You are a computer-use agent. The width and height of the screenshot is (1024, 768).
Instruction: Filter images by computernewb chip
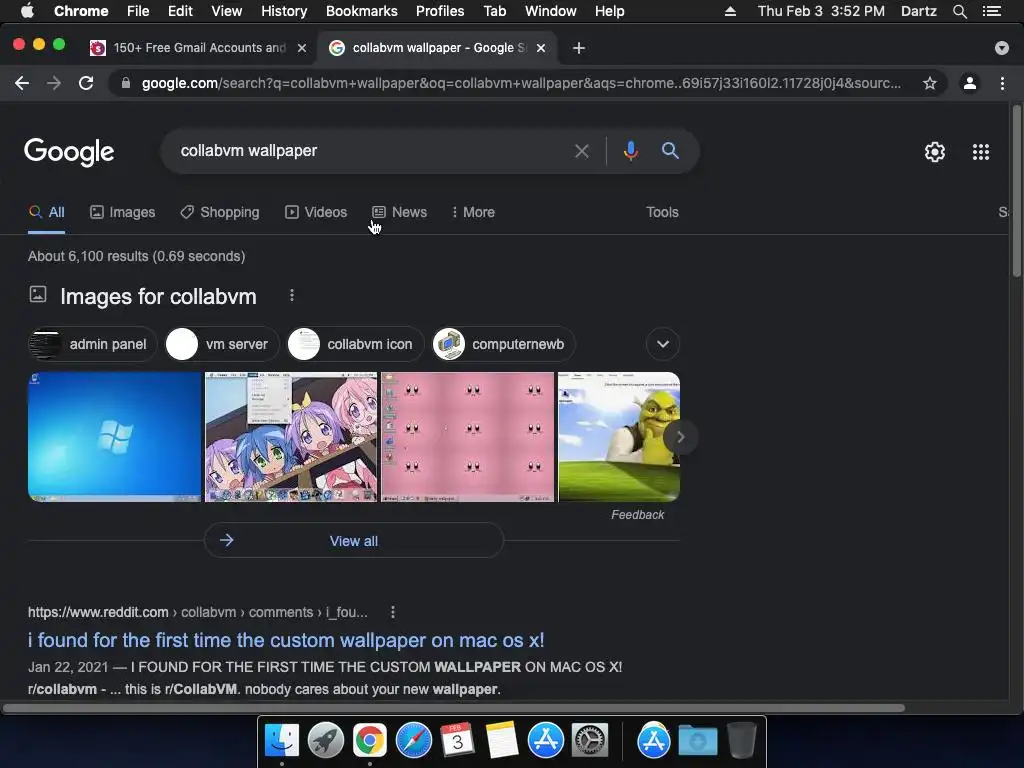pos(504,344)
